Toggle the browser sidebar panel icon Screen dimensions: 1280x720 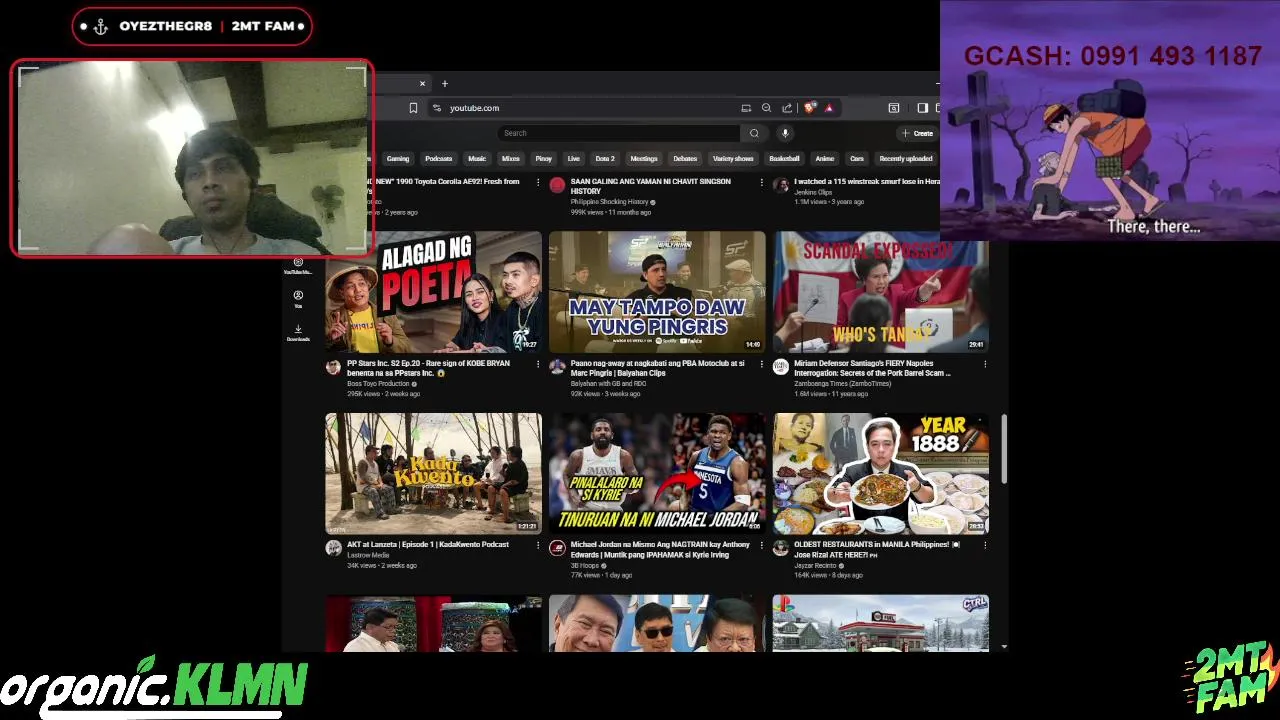(922, 108)
